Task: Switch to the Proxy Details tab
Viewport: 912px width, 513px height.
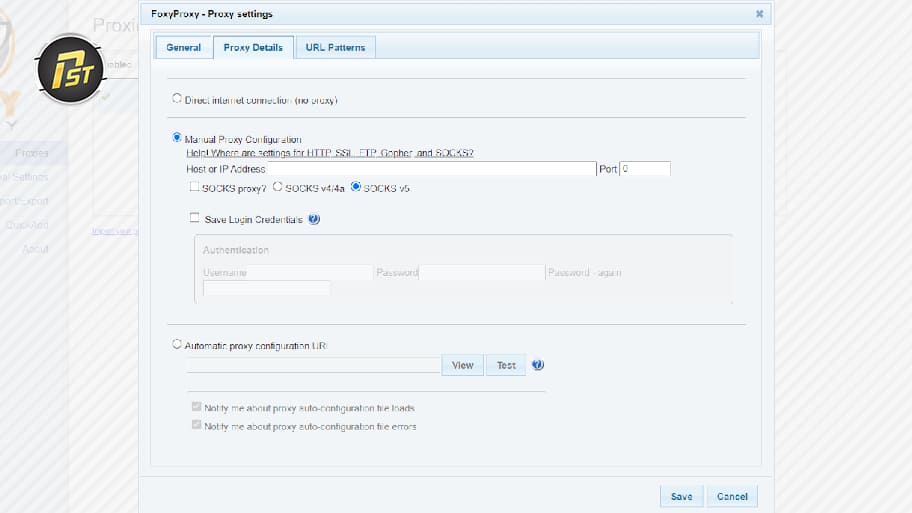Action: tap(253, 47)
